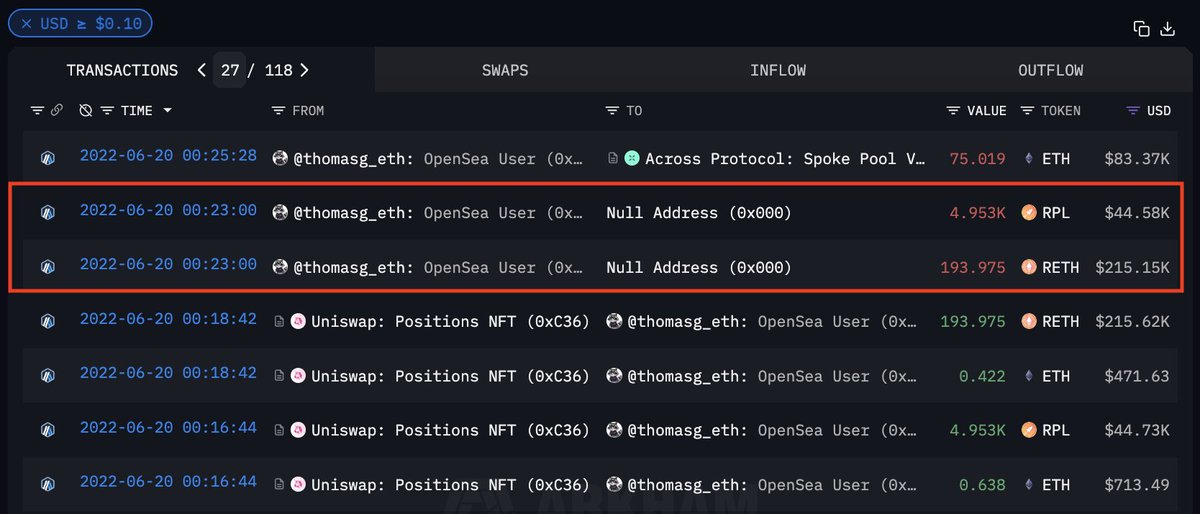
Task: Open the VALUE column filter
Action: pyautogui.click(x=953, y=110)
